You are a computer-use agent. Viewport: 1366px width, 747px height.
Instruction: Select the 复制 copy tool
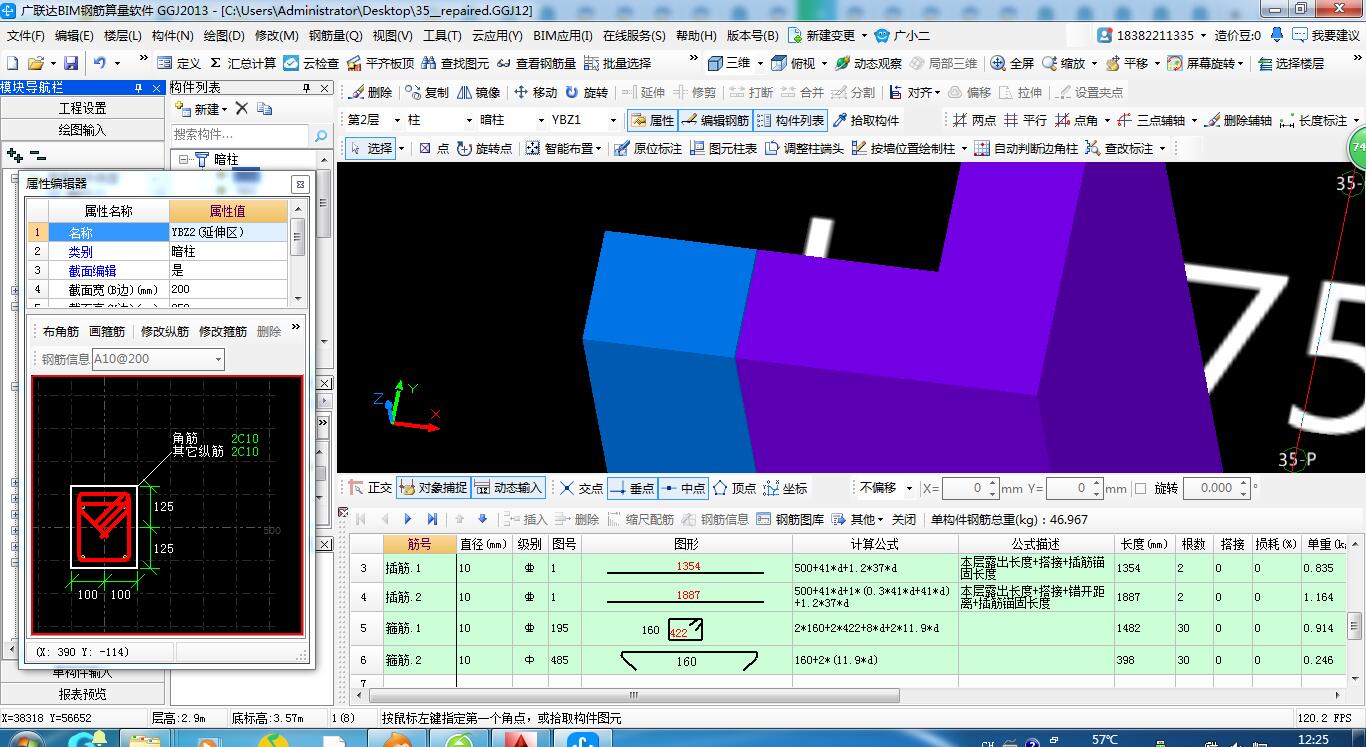427,92
